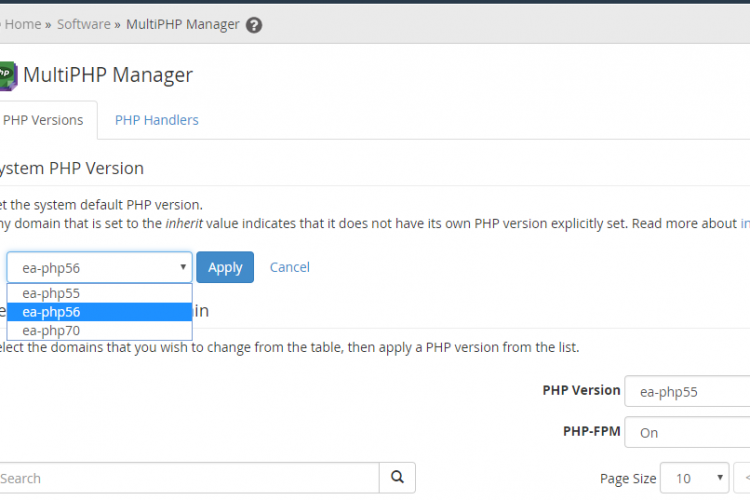The width and height of the screenshot is (750, 500).
Task: Click the MultiPHP Manager breadcrumb text
Action: tap(183, 24)
